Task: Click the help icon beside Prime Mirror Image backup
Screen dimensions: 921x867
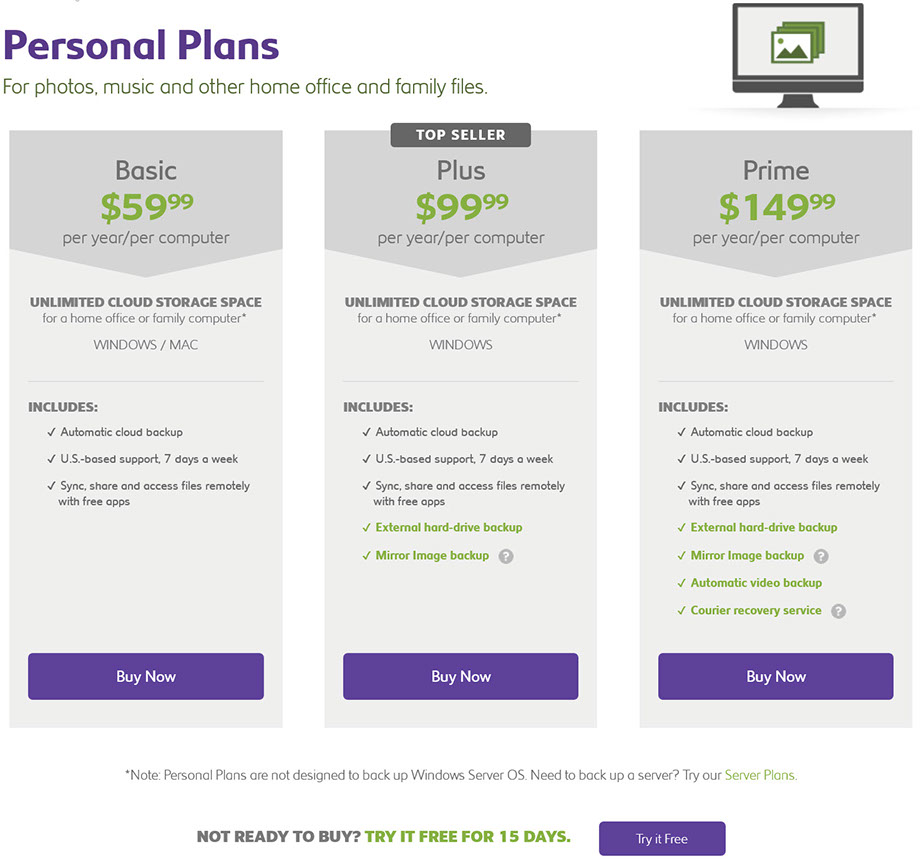Action: (821, 556)
